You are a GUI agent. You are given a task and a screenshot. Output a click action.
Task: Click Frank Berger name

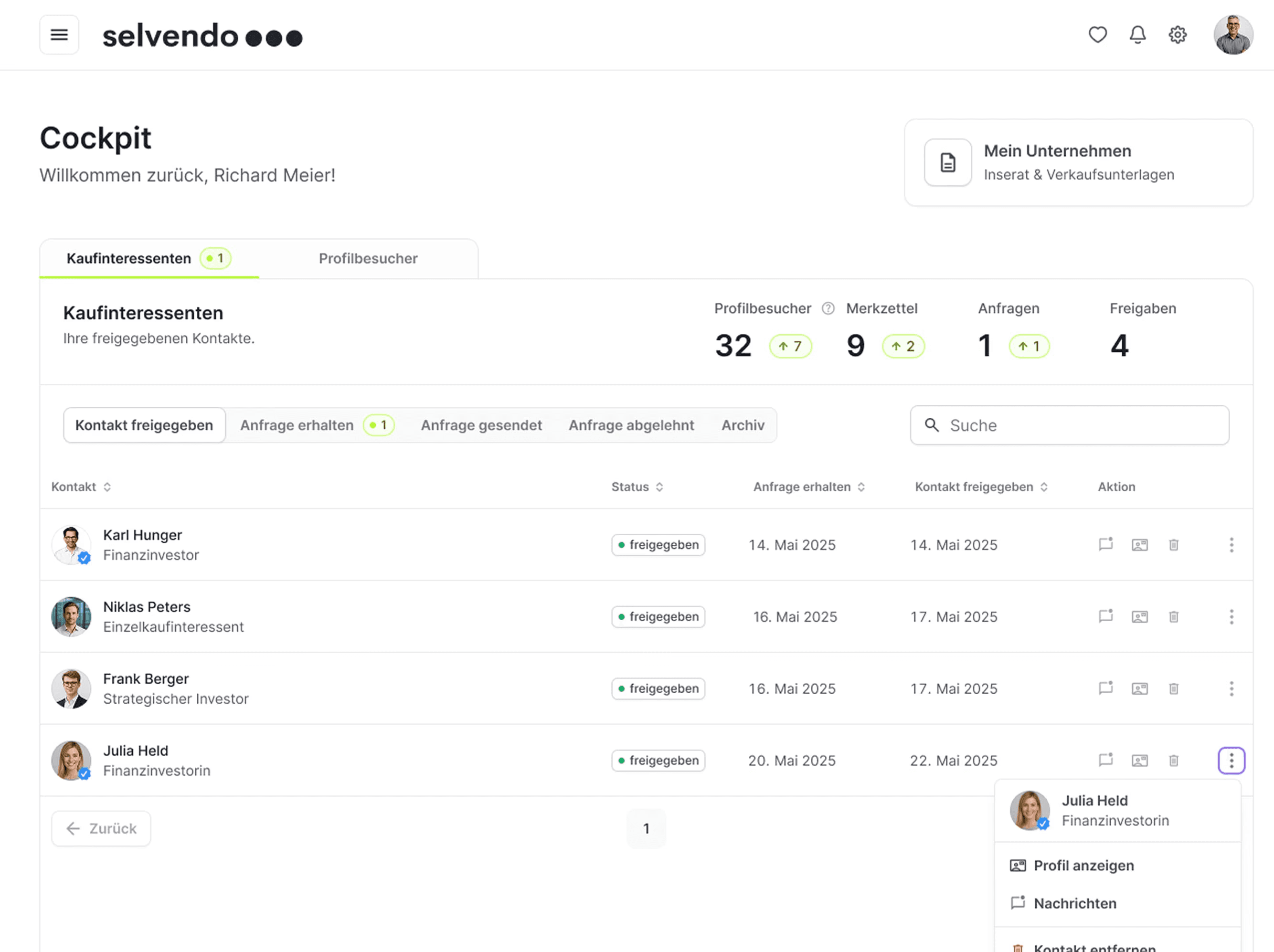(x=146, y=679)
